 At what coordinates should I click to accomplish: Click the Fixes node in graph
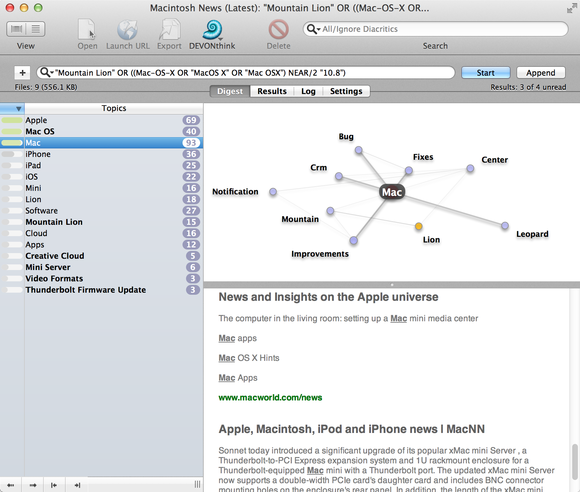[x=408, y=170]
